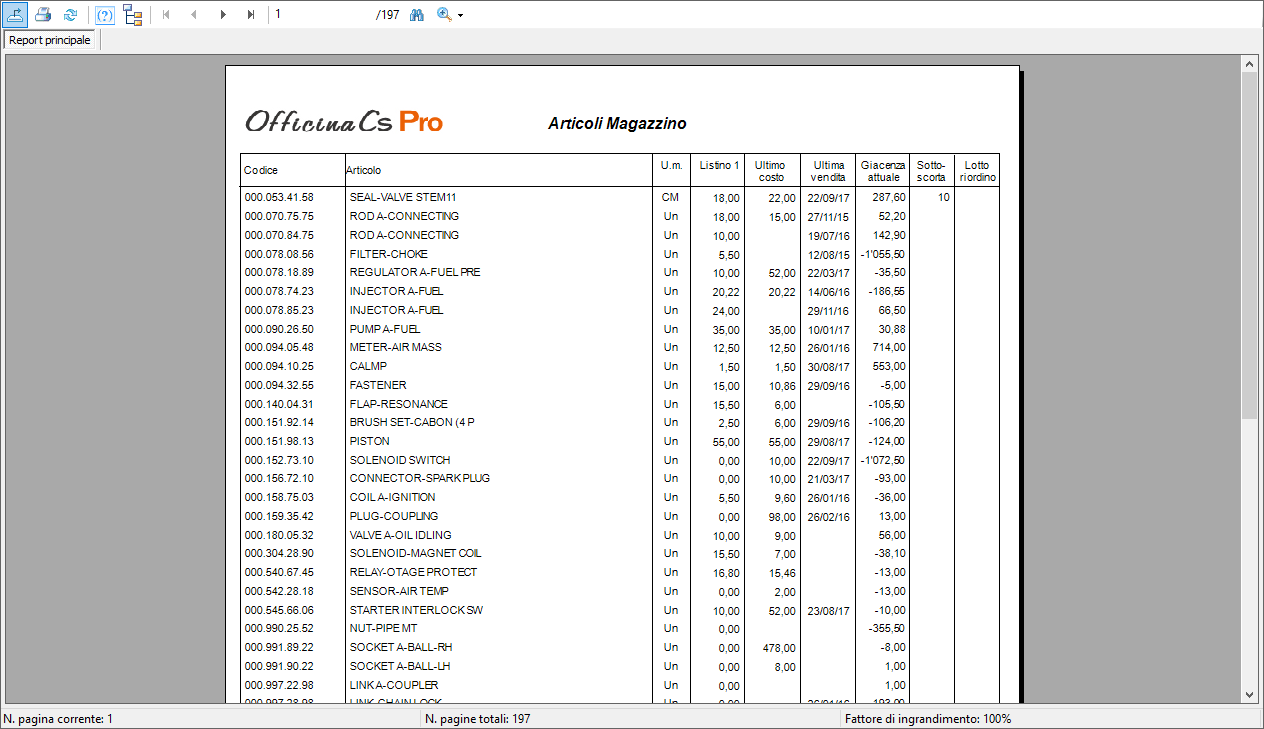Screen dimensions: 1264x729
Task: Click the BRUSH SET-CABON (4 P article
Action: pyautogui.click(x=412, y=422)
